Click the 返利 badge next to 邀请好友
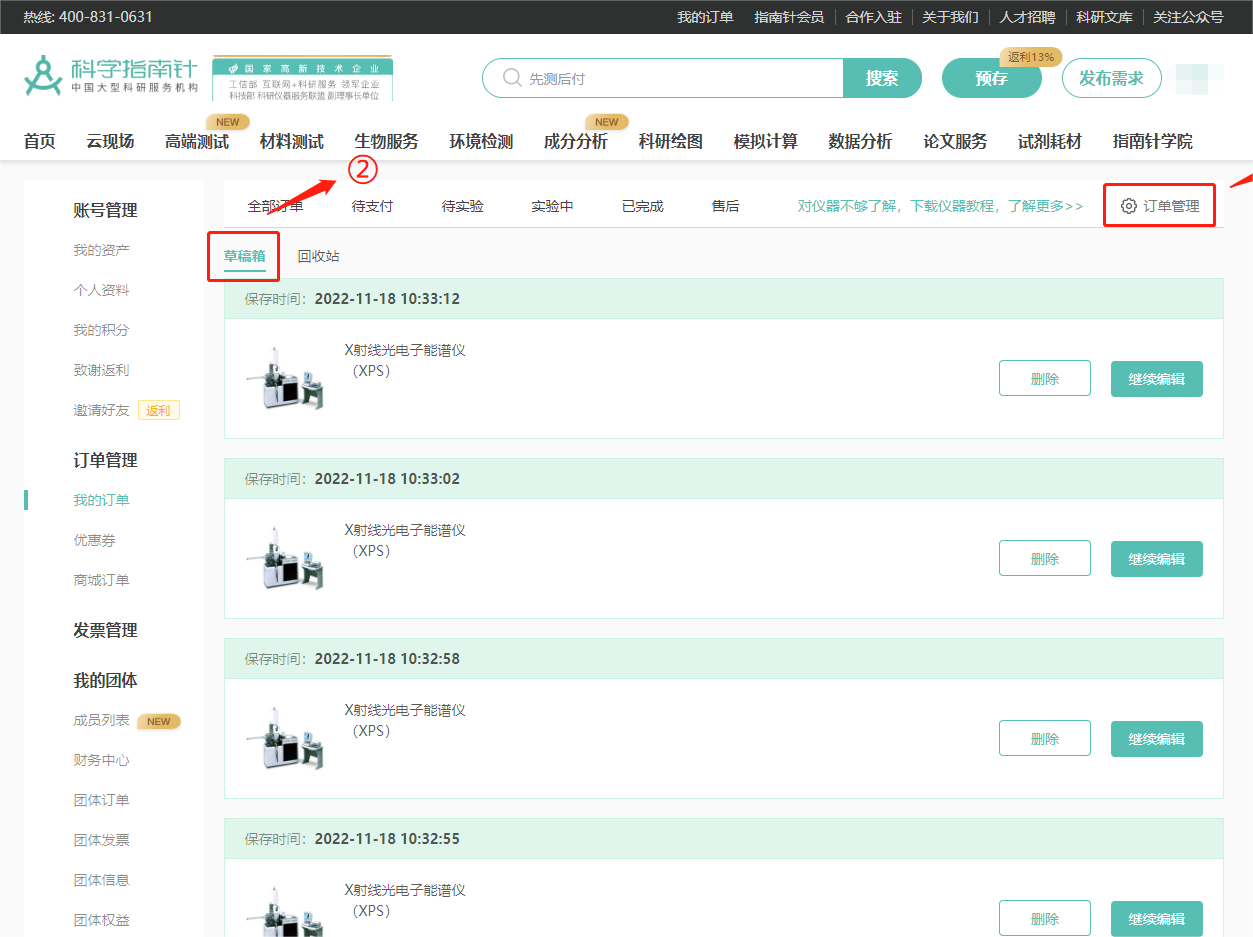Screen dimensions: 1253x937 (x=159, y=410)
